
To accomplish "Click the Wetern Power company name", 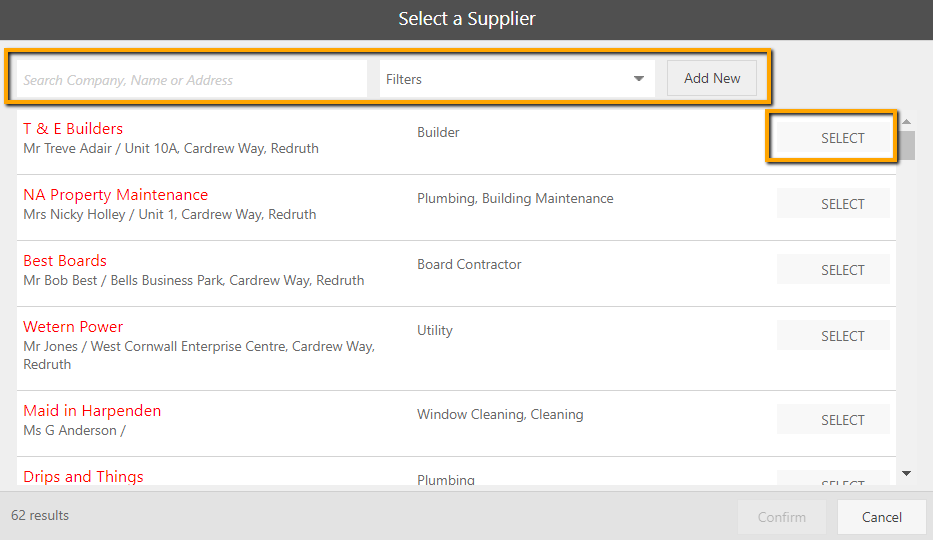I will click(73, 327).
